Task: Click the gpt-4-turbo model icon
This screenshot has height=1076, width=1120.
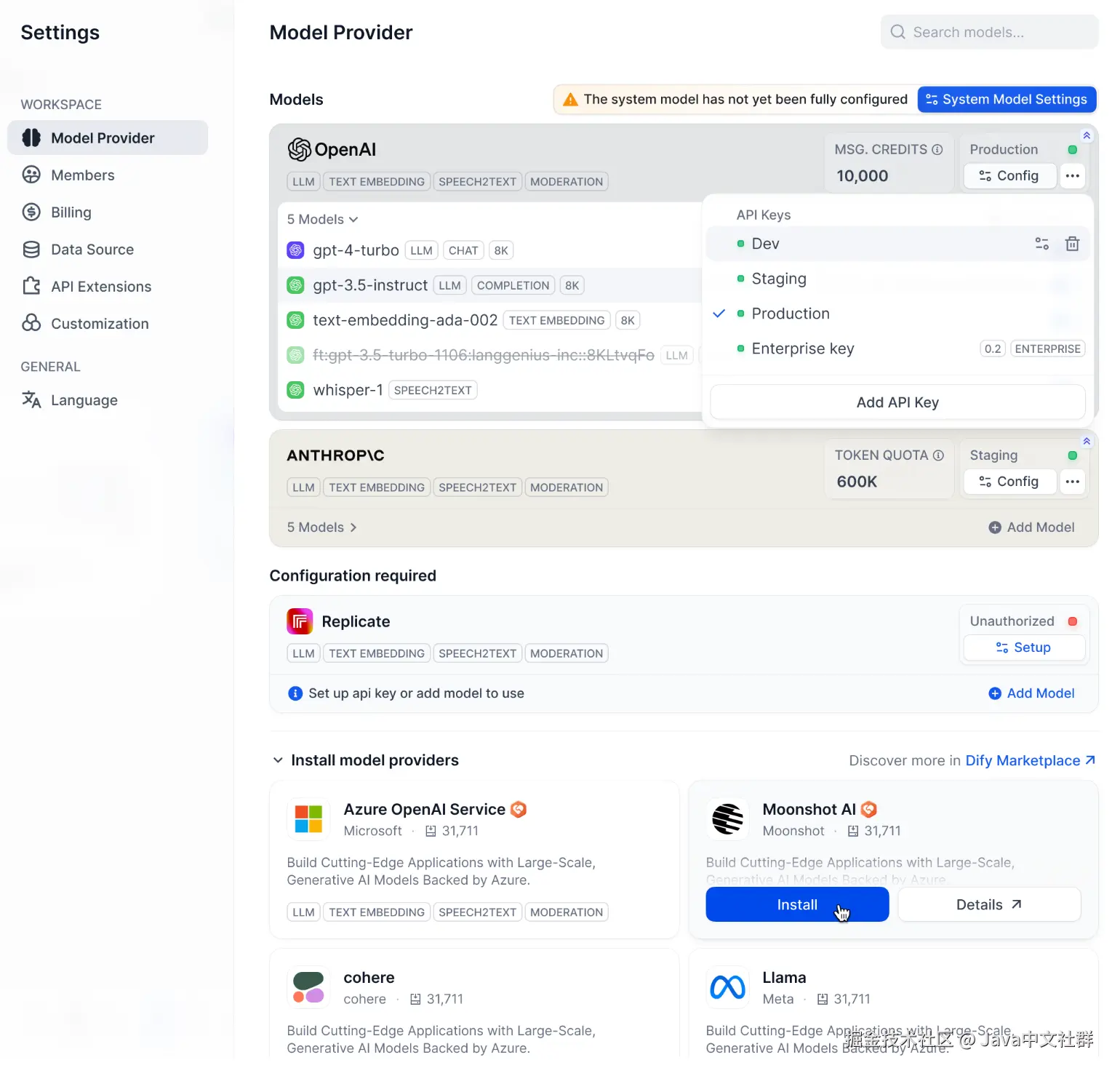Action: click(295, 250)
